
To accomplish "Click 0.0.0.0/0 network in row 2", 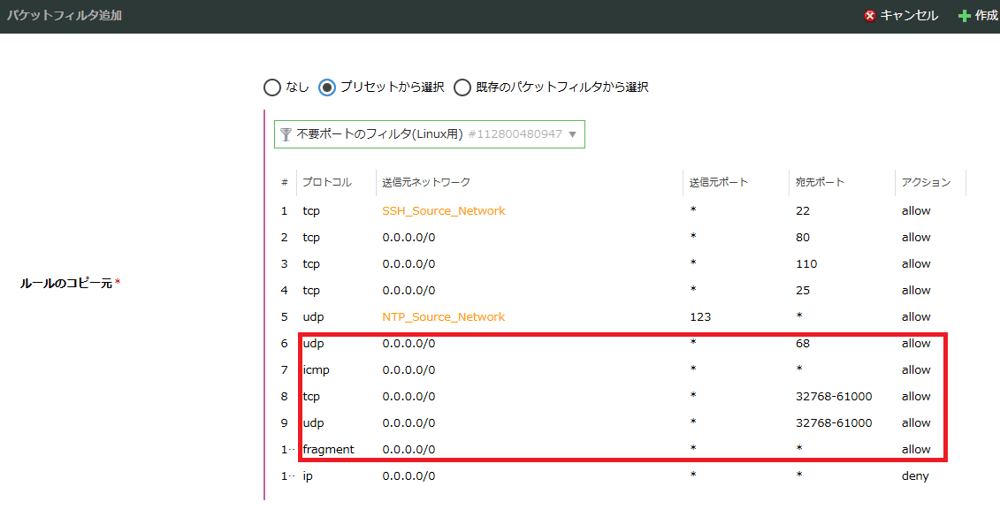I will pyautogui.click(x=409, y=237).
